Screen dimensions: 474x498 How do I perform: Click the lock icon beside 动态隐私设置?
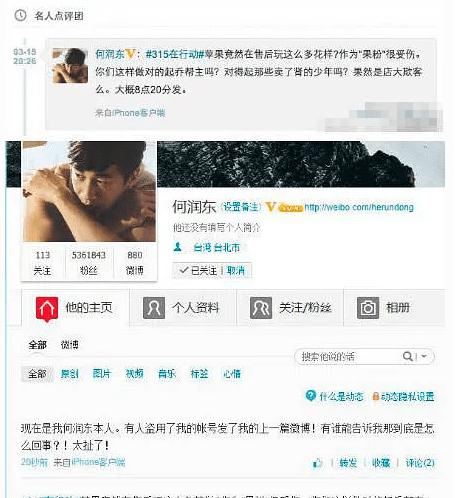(x=376, y=396)
